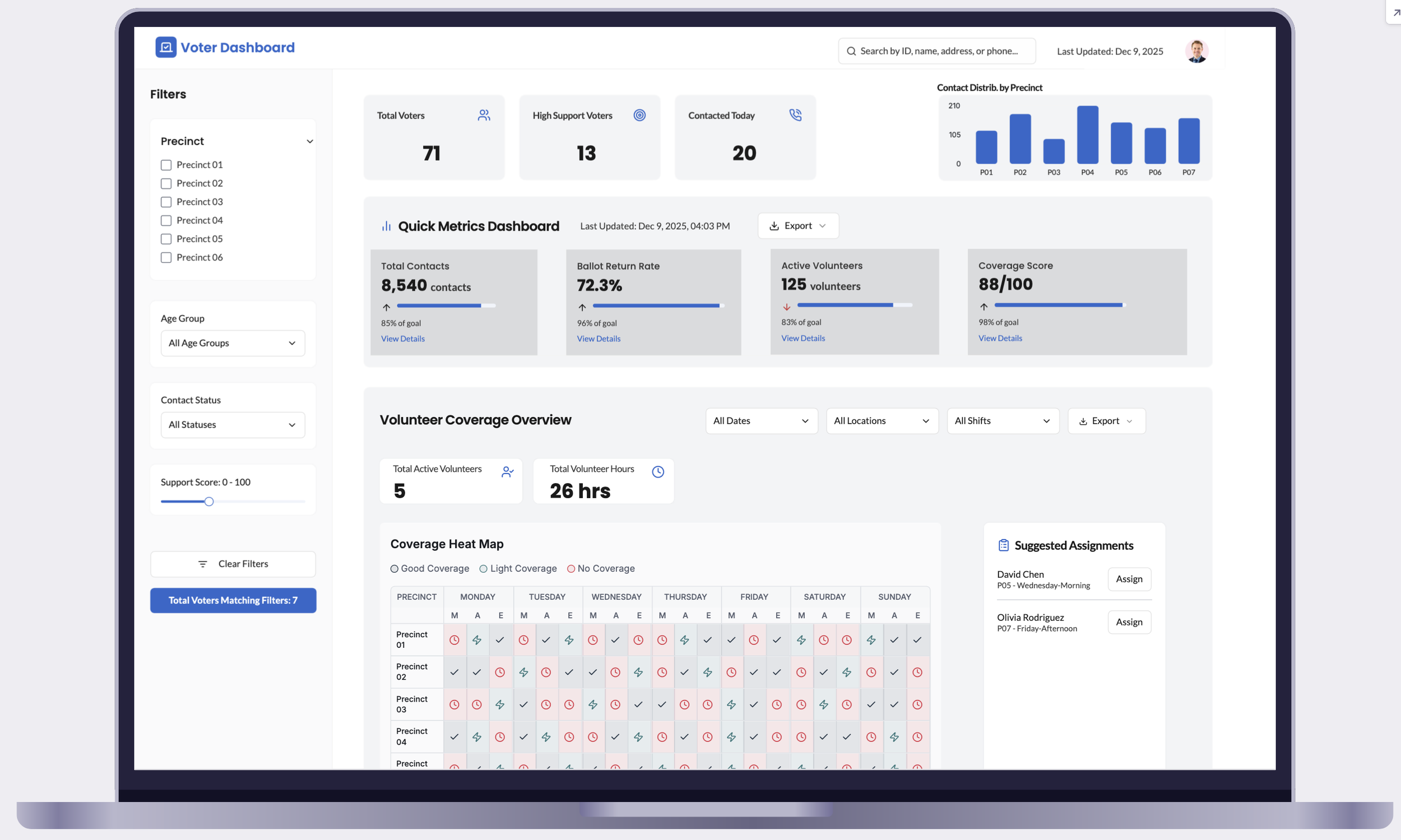Click the Contacted Today phone icon

click(x=795, y=115)
